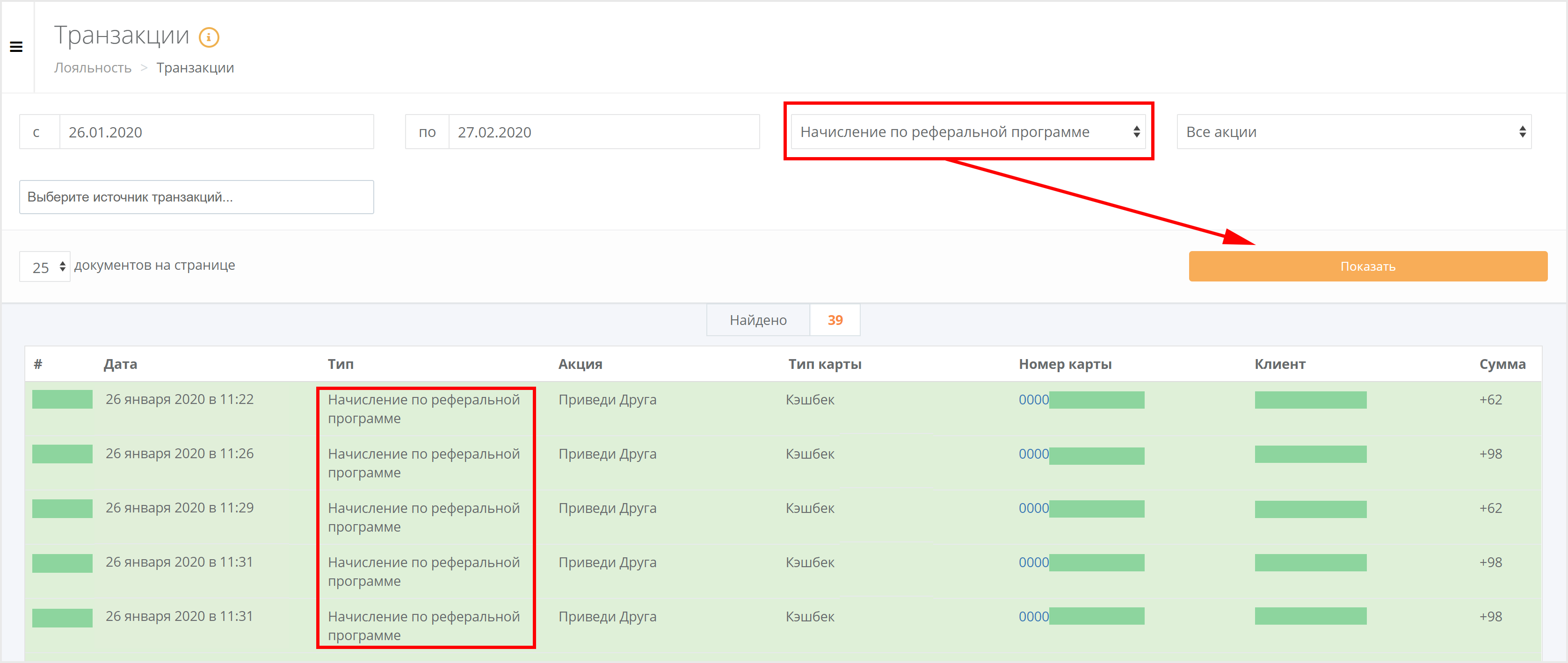This screenshot has width=1568, height=663.
Task: Open card number link in 11:22 row
Action: click(1034, 400)
